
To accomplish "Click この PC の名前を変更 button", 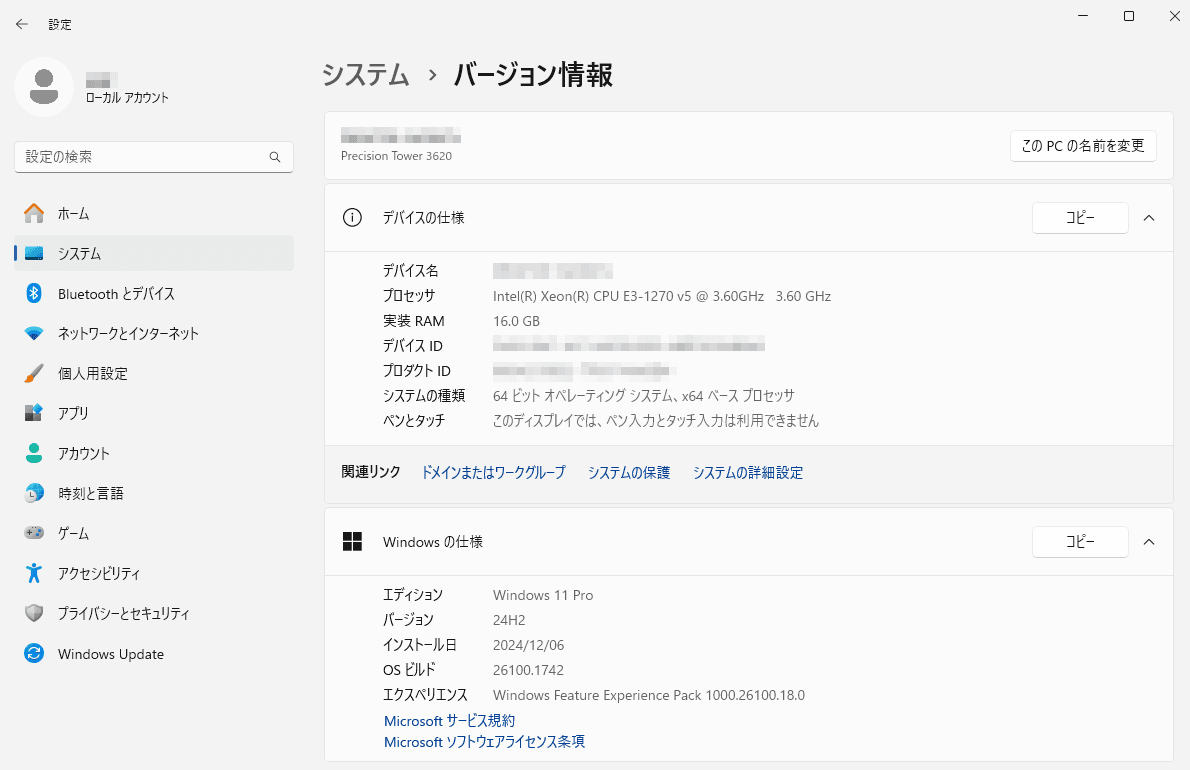I will click(1083, 146).
